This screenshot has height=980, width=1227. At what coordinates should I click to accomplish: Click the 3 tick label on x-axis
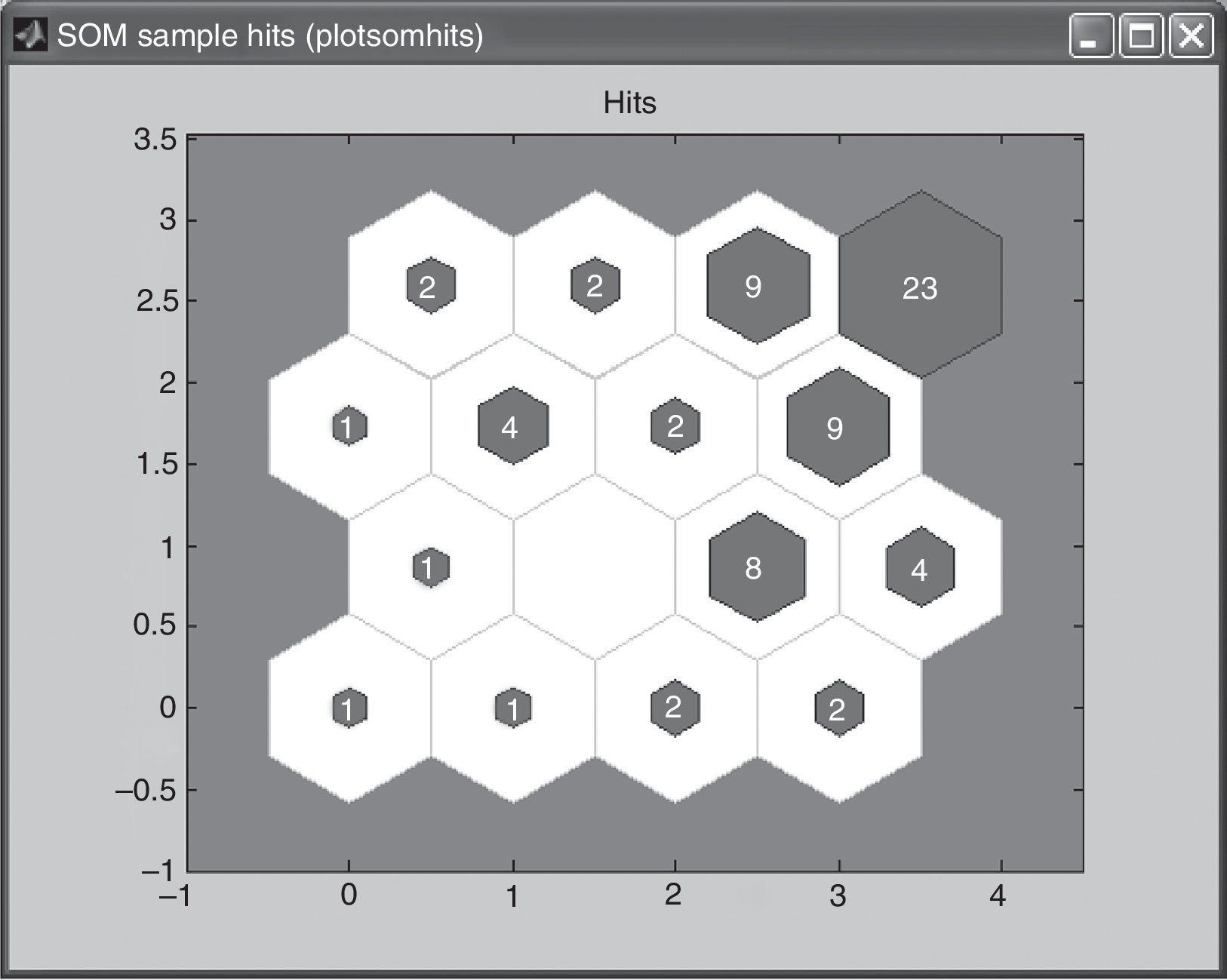[837, 896]
